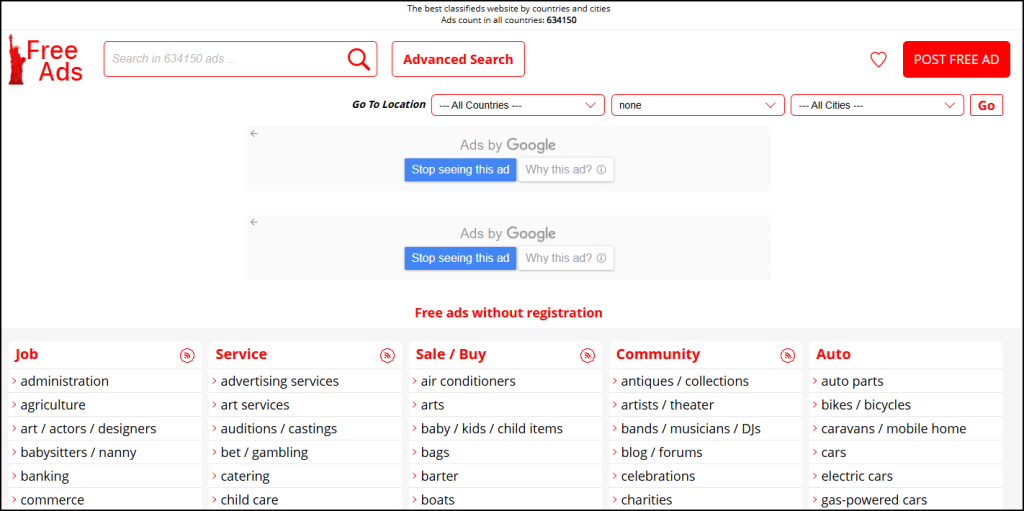Open the gas-powered cars category
1024x511 pixels.
(874, 500)
